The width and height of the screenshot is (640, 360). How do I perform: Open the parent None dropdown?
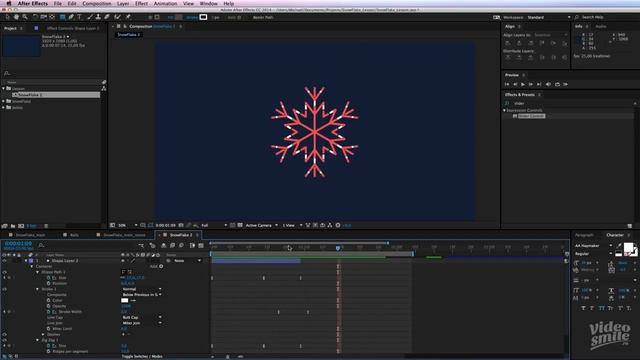(x=187, y=261)
